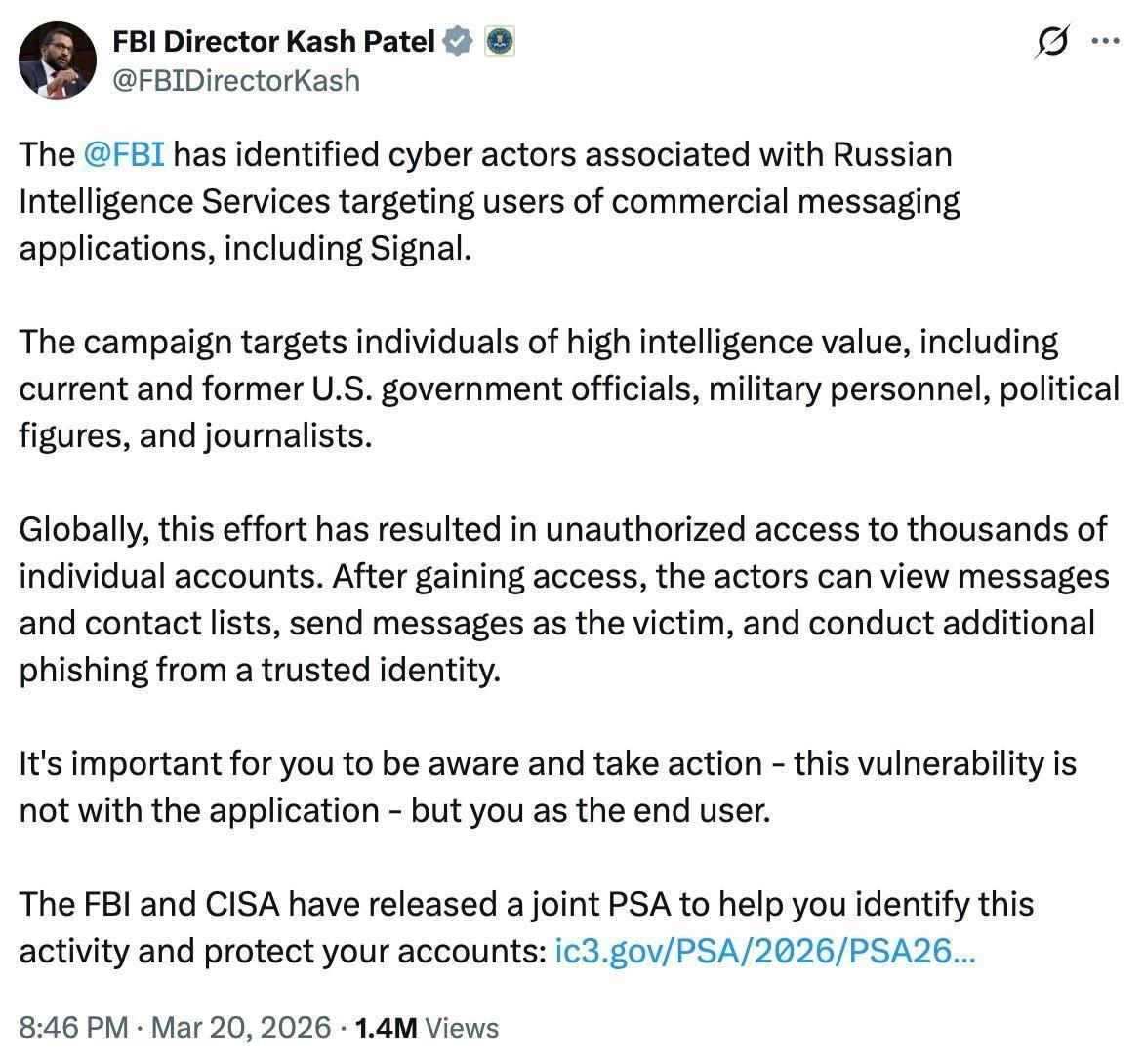Click the 8:46 PM timestamp
The height and width of the screenshot is (1064, 1144).
(x=73, y=1027)
